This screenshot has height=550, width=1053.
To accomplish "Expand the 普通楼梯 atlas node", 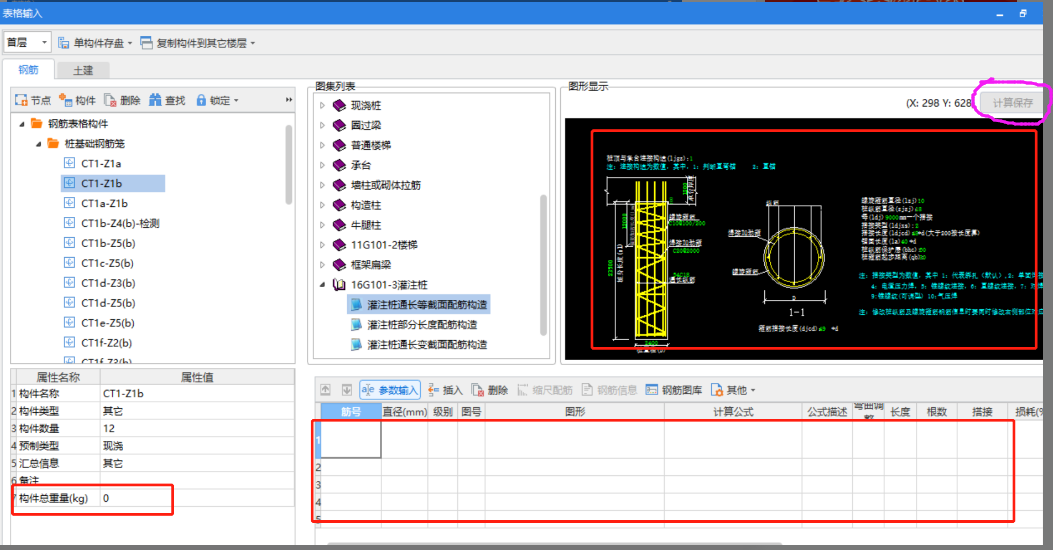I will point(322,145).
